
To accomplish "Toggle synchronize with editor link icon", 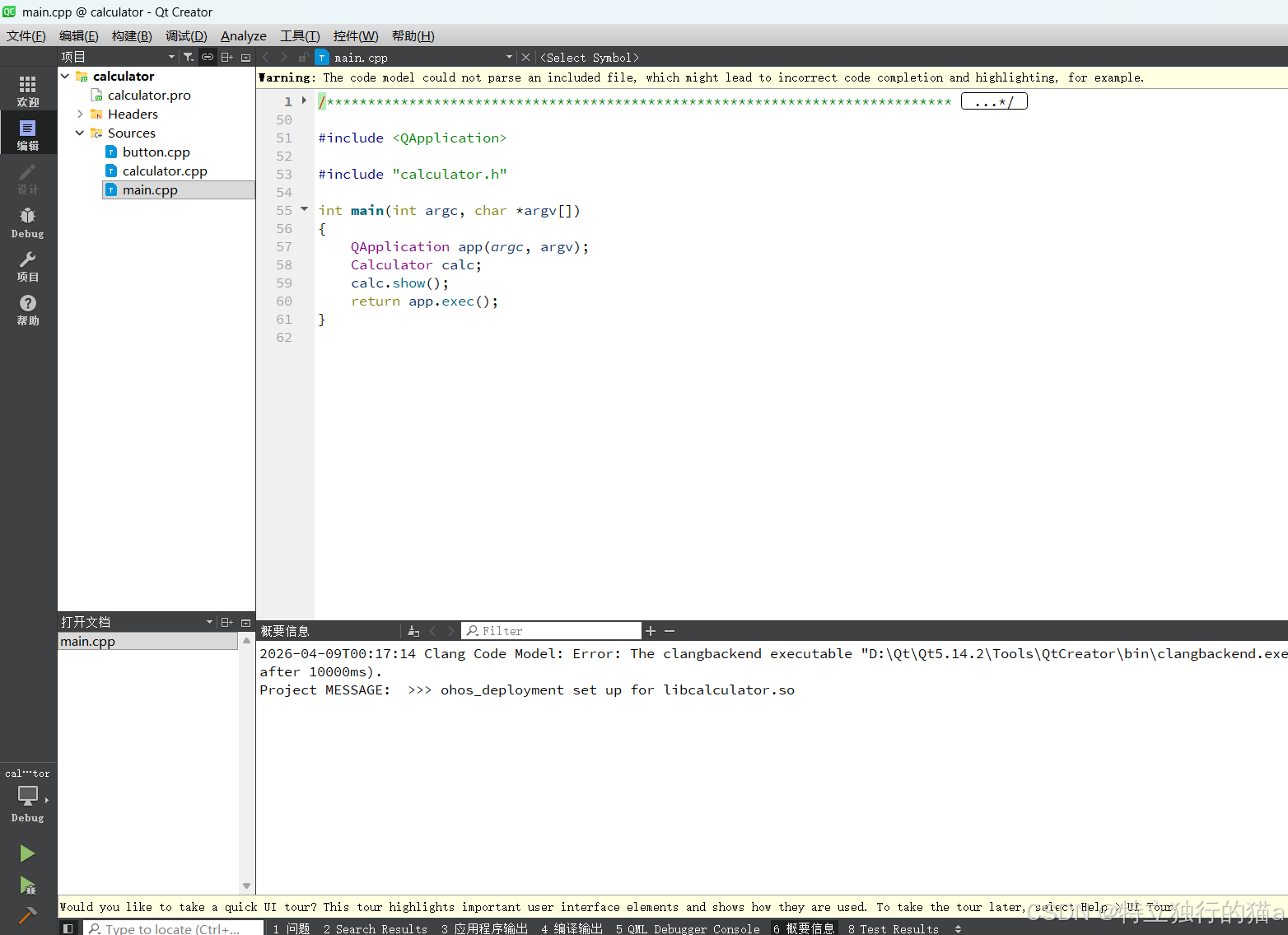I will coord(208,57).
